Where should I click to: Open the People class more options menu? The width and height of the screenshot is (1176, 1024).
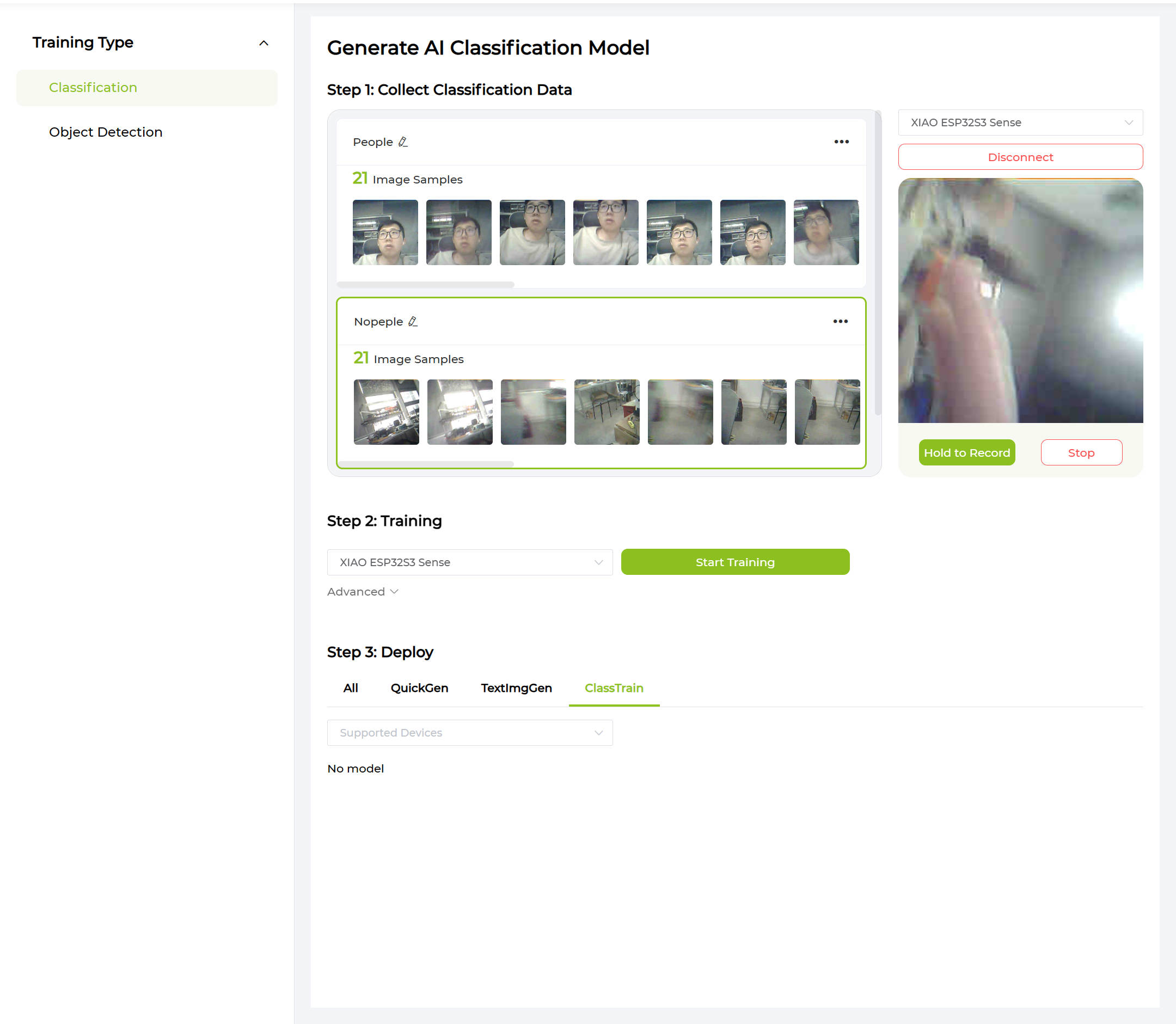[841, 142]
